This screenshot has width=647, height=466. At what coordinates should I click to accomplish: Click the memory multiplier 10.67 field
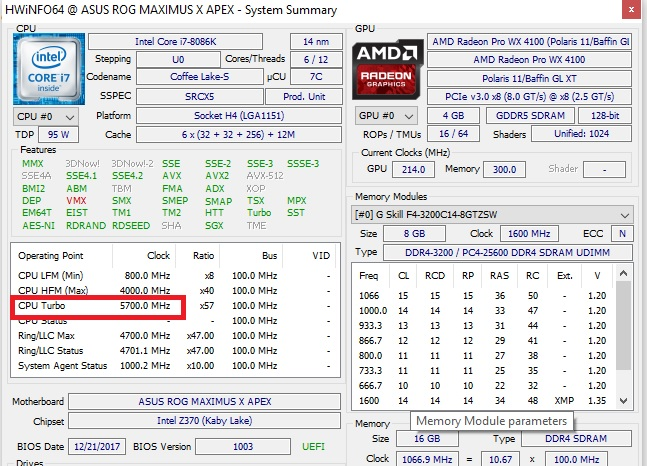point(501,459)
